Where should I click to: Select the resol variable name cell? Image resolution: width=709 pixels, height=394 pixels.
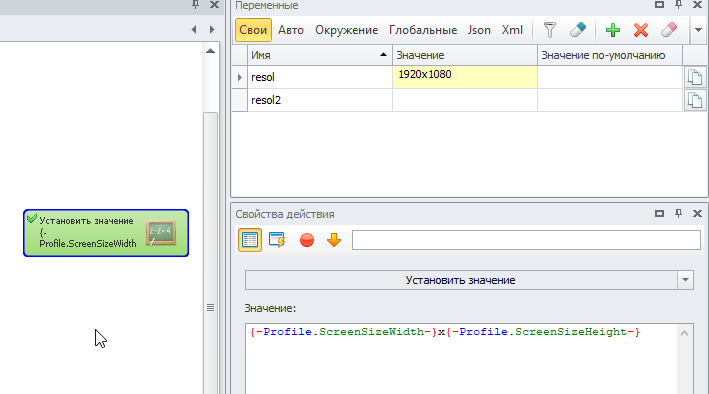[320, 77]
